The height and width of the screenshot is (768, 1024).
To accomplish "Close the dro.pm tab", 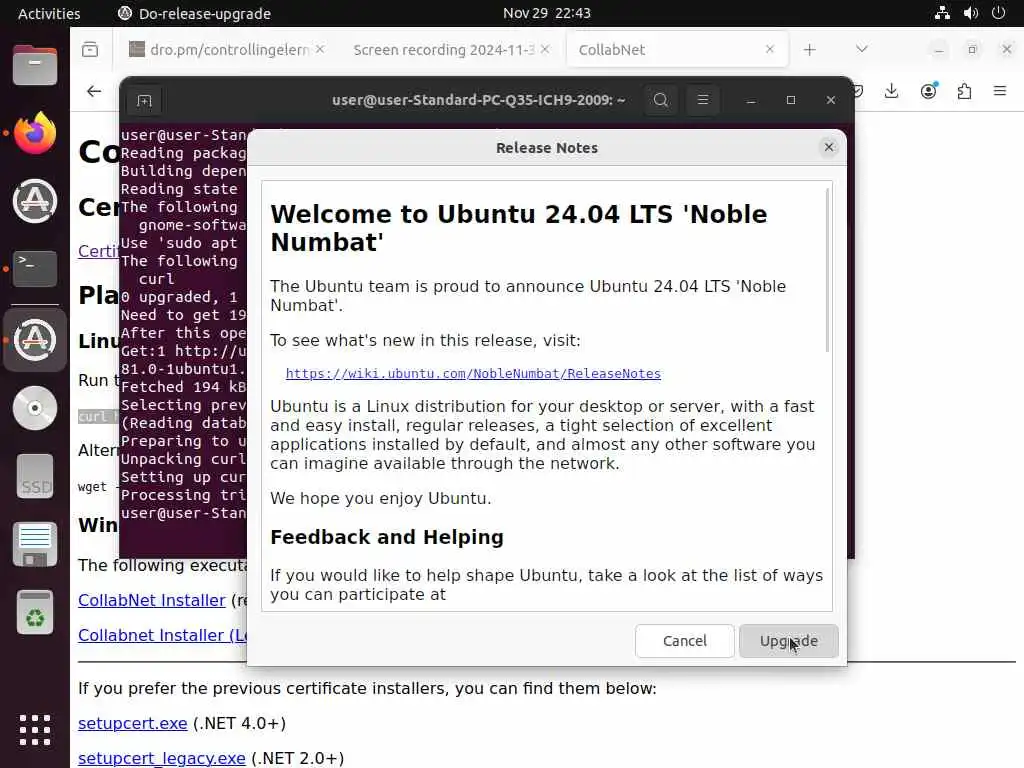I will tap(320, 49).
